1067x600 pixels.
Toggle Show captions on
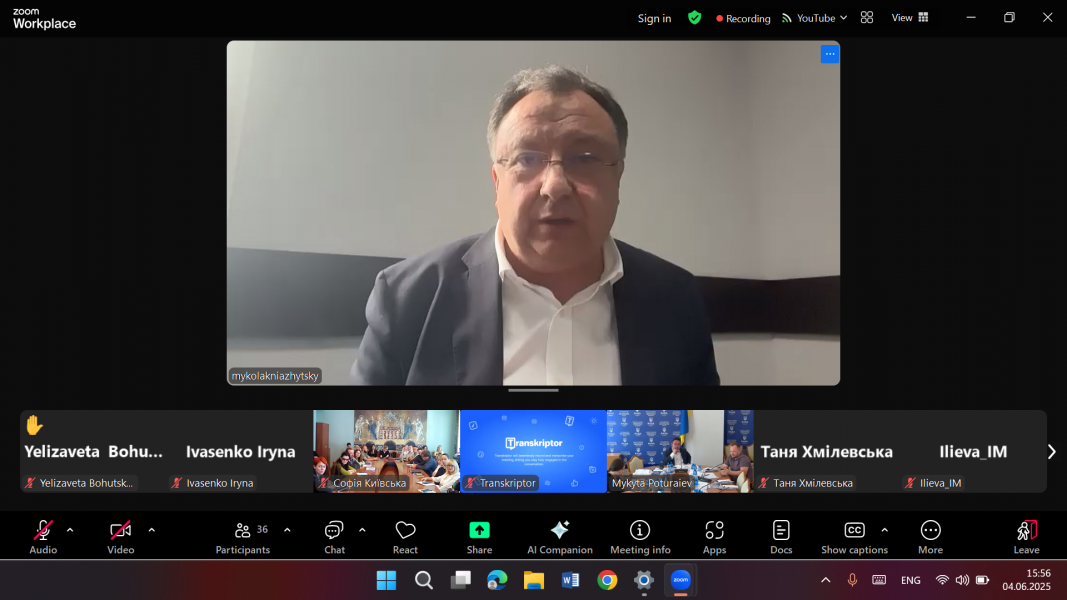(x=854, y=536)
